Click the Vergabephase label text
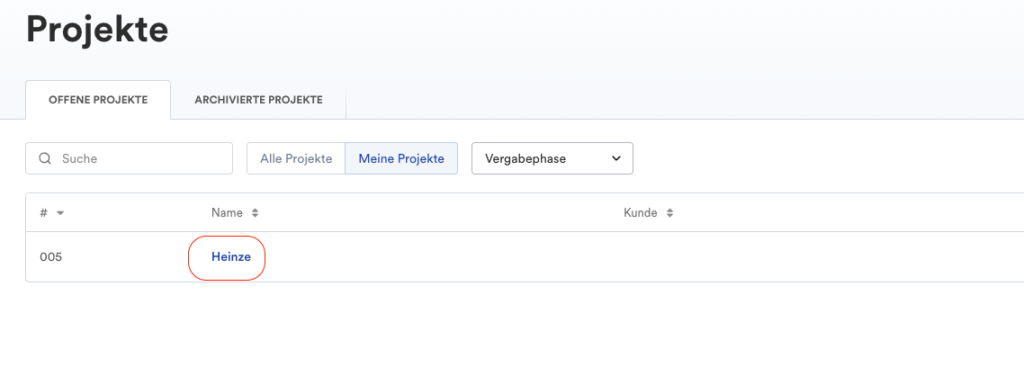1024x376 pixels. 526,159
